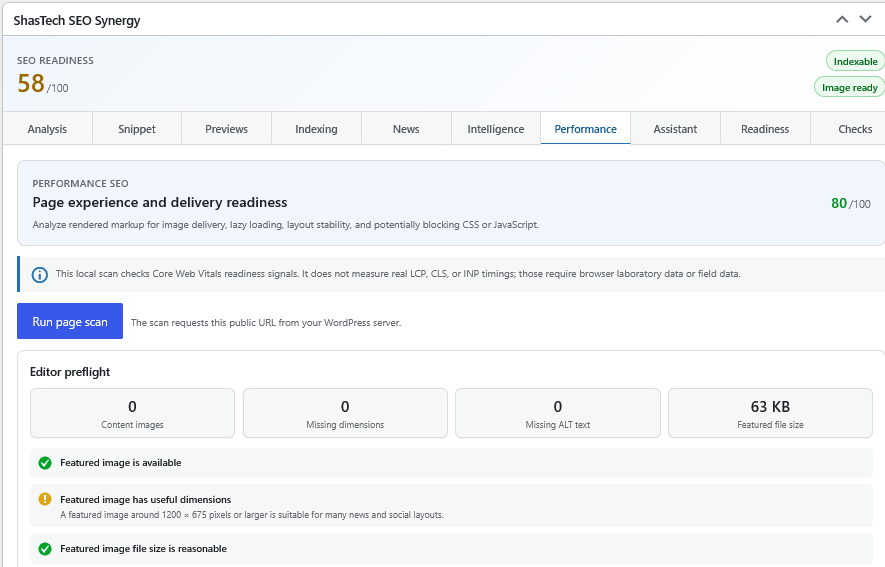885x567 pixels.
Task: Click heading Page experience and delivery readiness
Action: 160,202
